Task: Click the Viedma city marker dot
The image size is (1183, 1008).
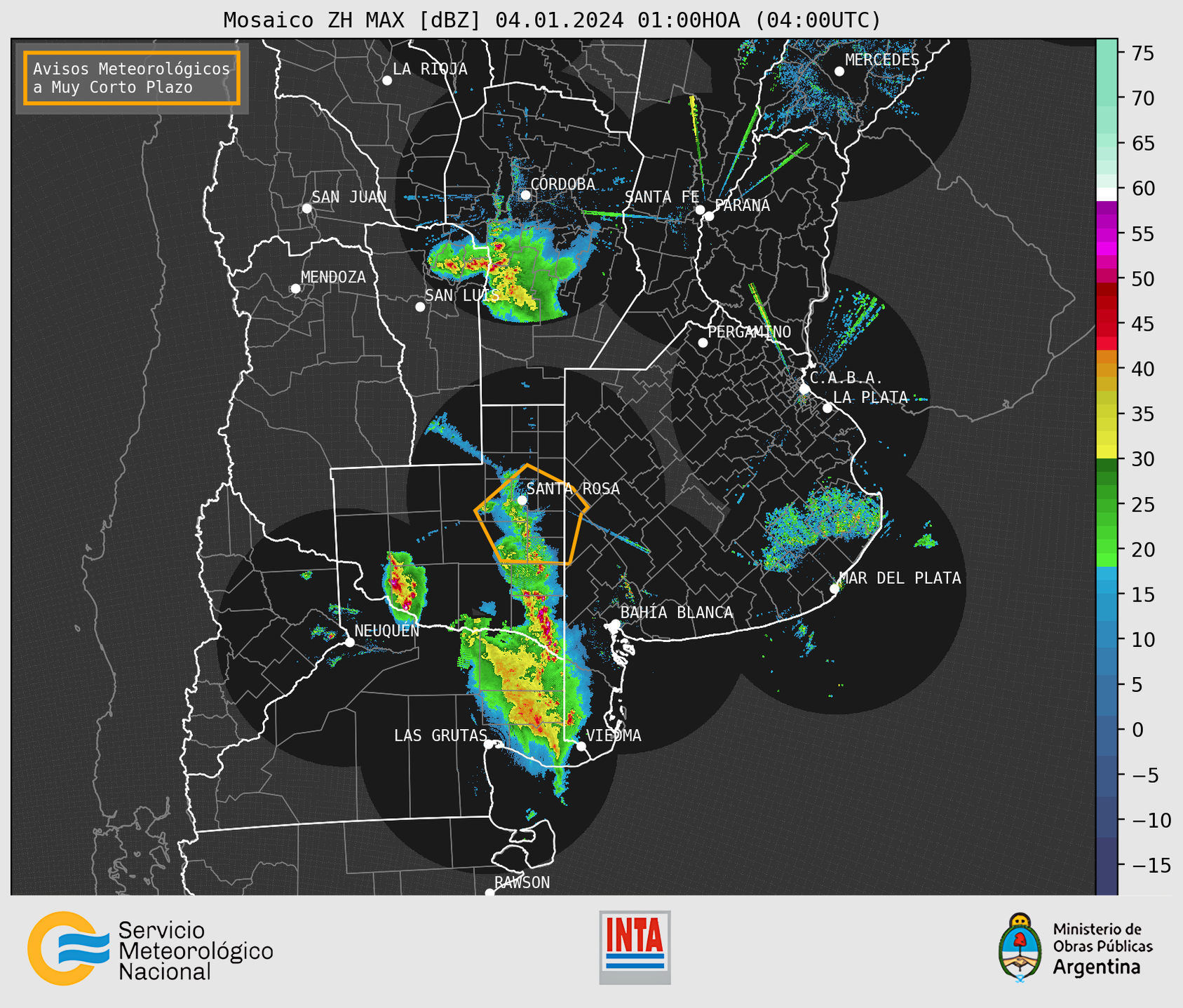Action: 581,746
